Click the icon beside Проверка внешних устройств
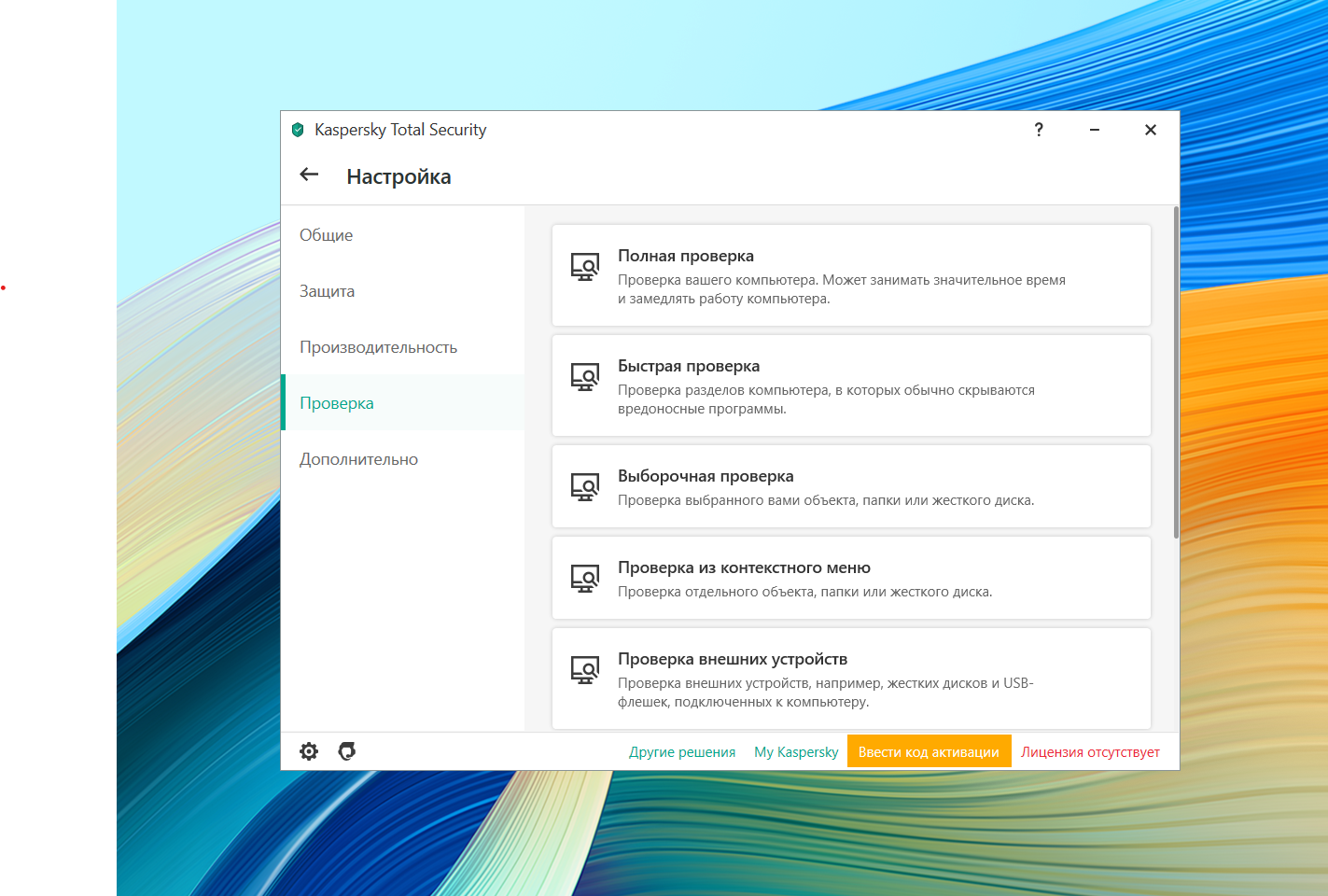Image resolution: width=1328 pixels, height=896 pixels. click(585, 670)
